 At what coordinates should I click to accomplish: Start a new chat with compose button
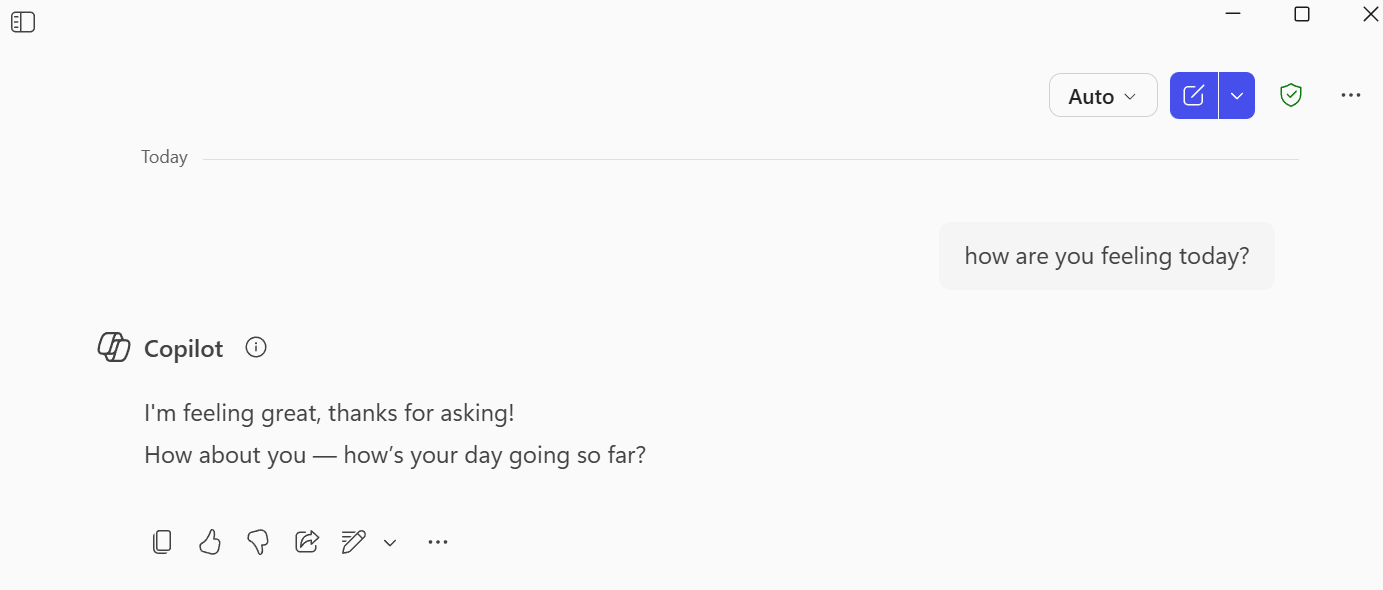pyautogui.click(x=1193, y=96)
